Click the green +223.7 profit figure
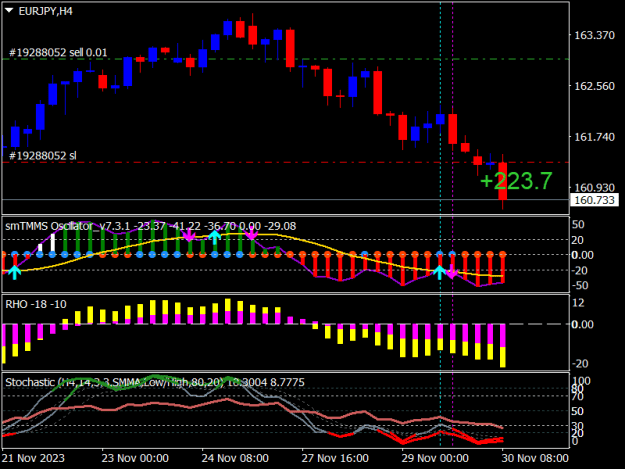625x469 pixels. pos(516,181)
